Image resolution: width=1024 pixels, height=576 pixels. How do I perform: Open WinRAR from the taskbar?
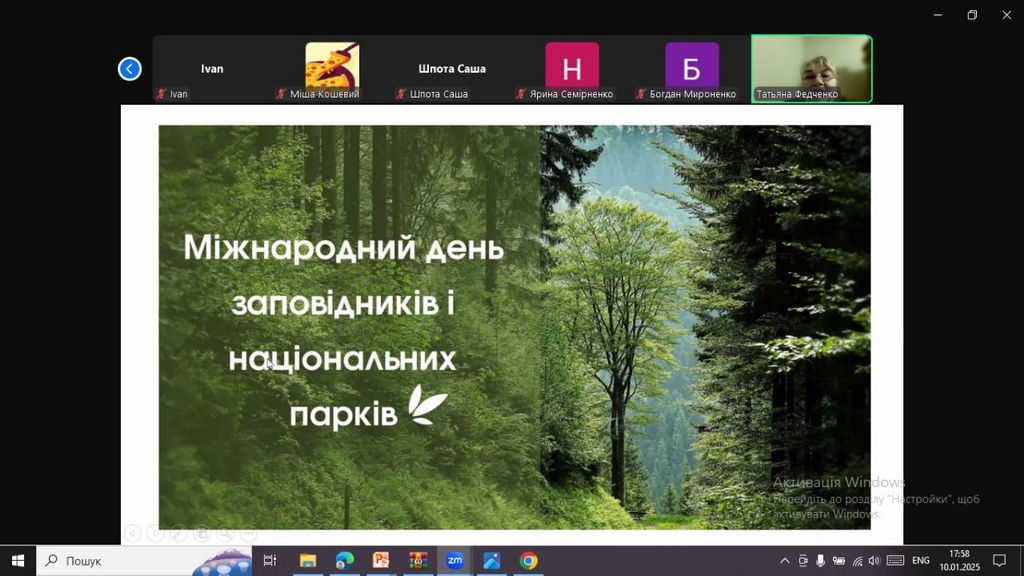[x=418, y=561]
